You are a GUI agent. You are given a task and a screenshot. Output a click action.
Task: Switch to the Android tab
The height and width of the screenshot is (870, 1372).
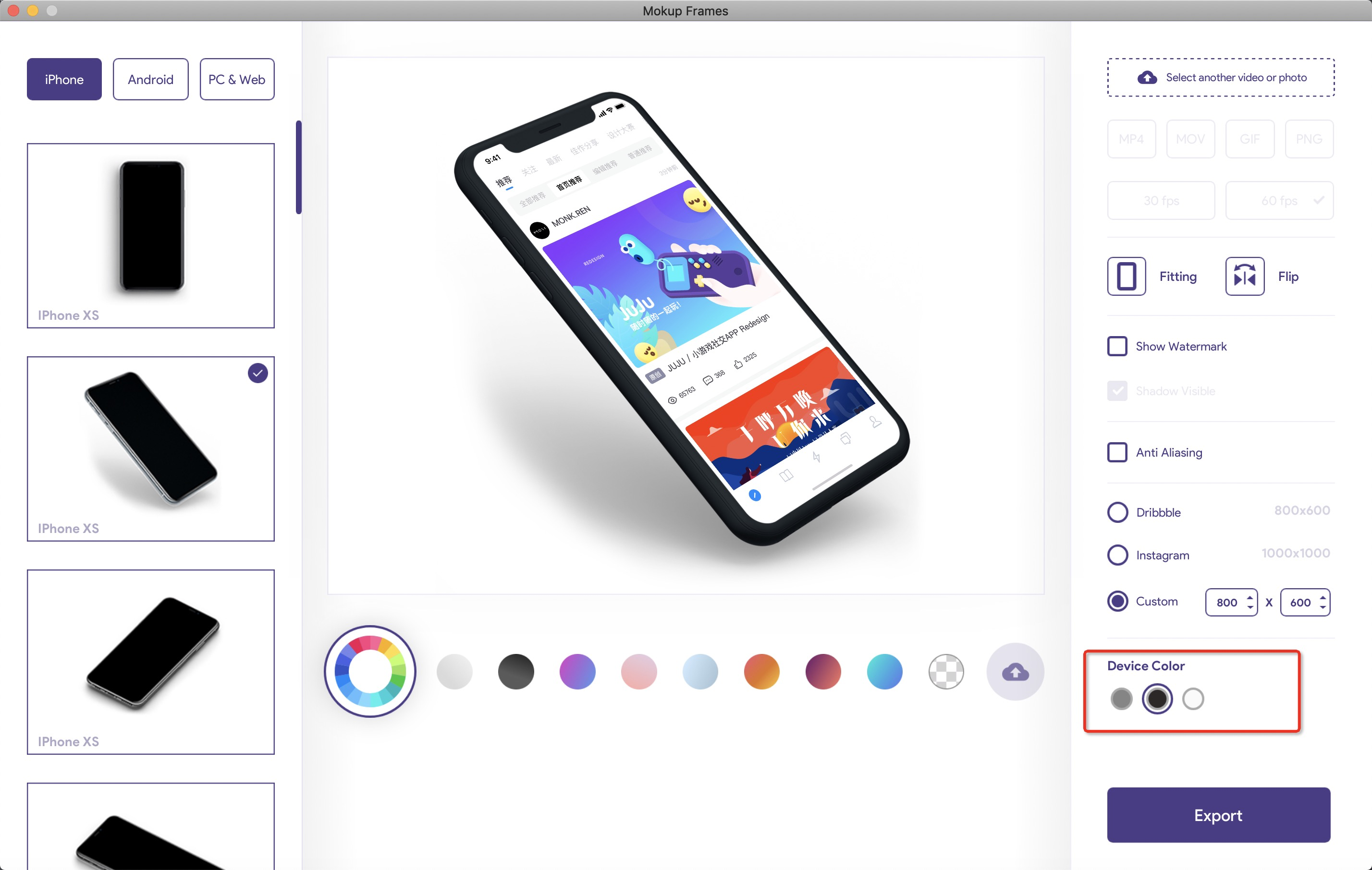(x=150, y=79)
